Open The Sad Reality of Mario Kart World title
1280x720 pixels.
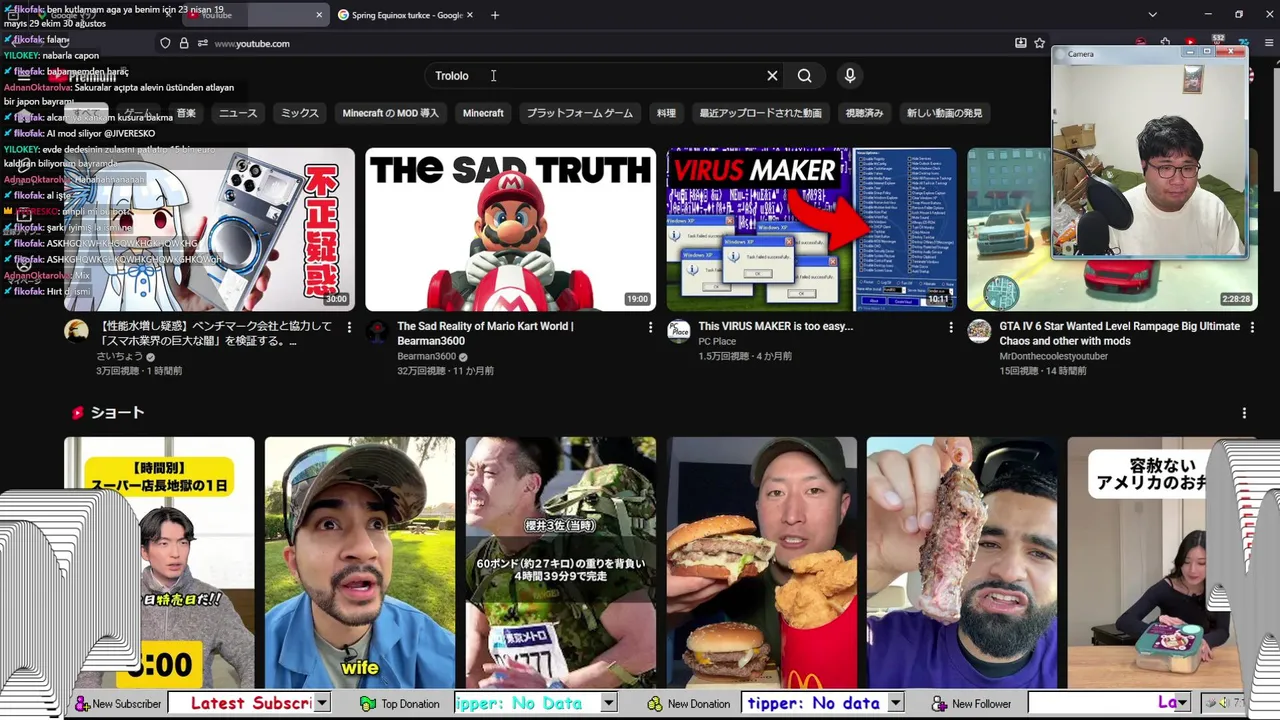pos(485,333)
